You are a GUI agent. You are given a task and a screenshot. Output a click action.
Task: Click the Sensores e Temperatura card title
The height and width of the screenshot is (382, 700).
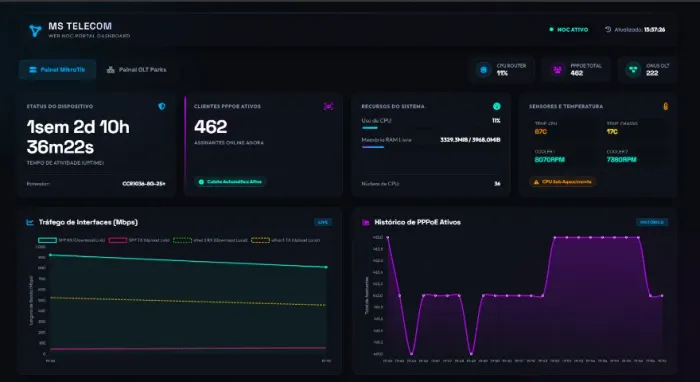pos(566,106)
